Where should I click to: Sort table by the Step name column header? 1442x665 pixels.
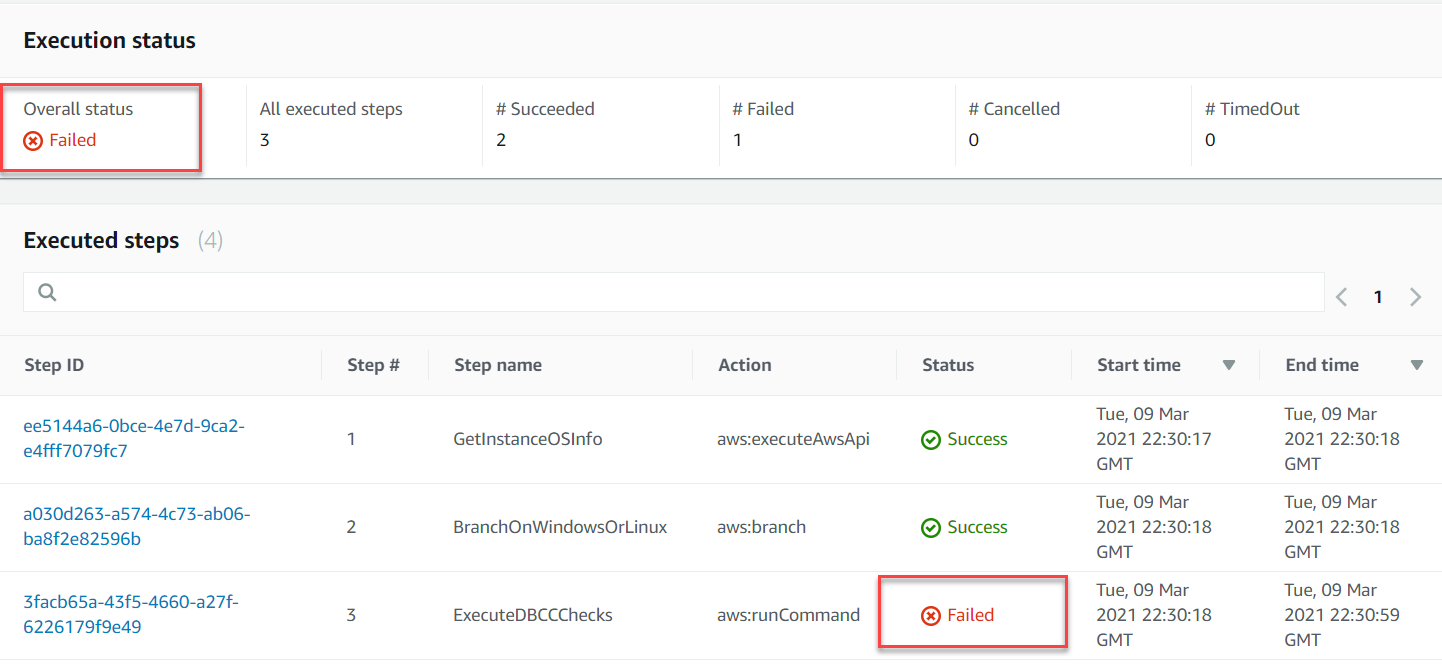498,365
